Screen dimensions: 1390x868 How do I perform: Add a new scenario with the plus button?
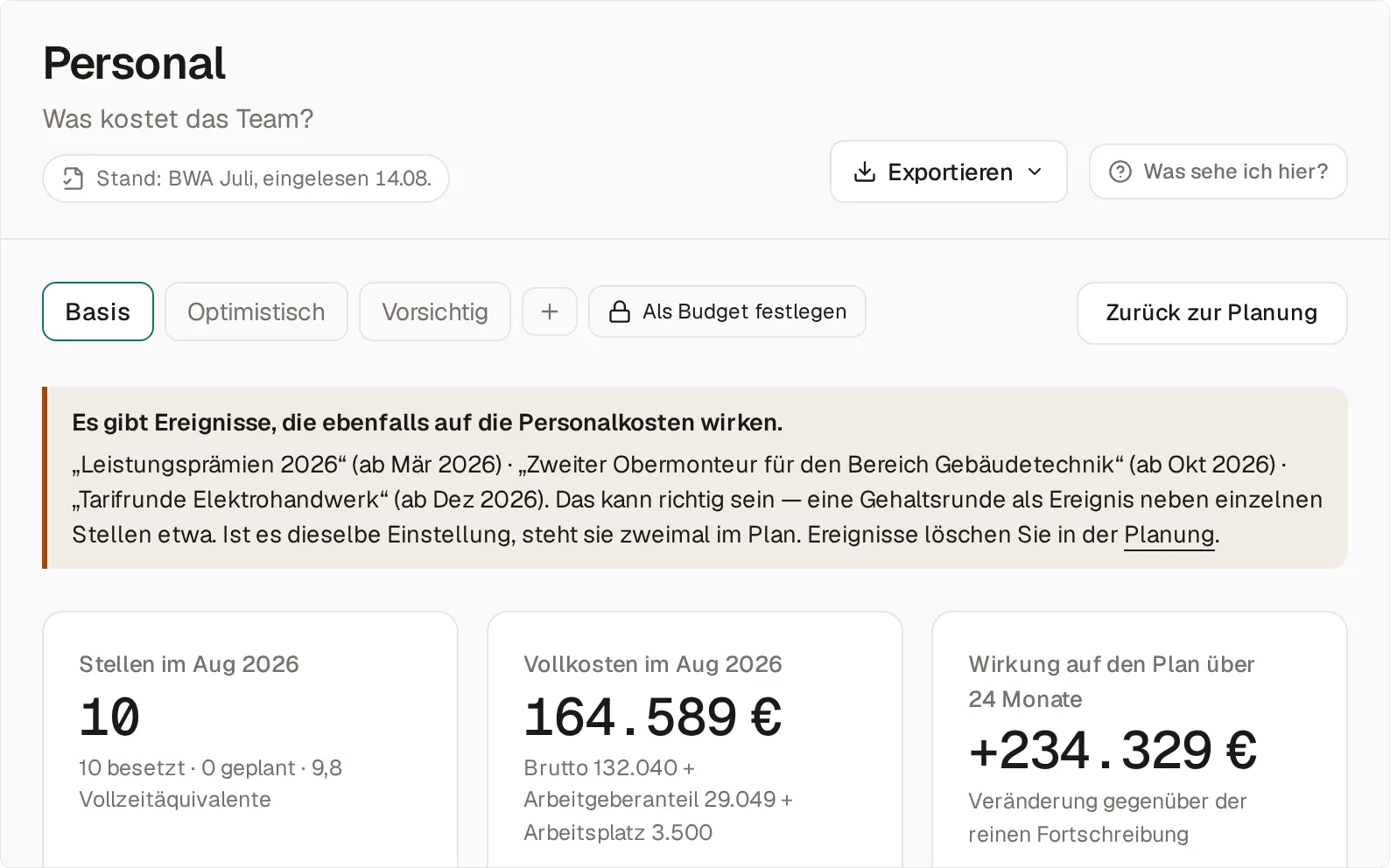(x=550, y=311)
